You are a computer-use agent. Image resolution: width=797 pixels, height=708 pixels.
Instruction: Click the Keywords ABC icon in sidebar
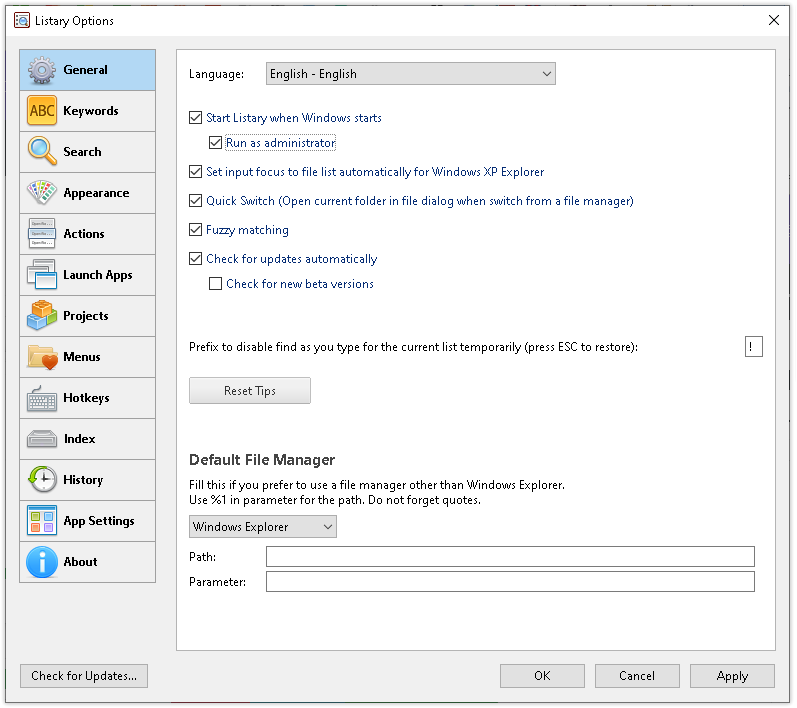[x=42, y=111]
